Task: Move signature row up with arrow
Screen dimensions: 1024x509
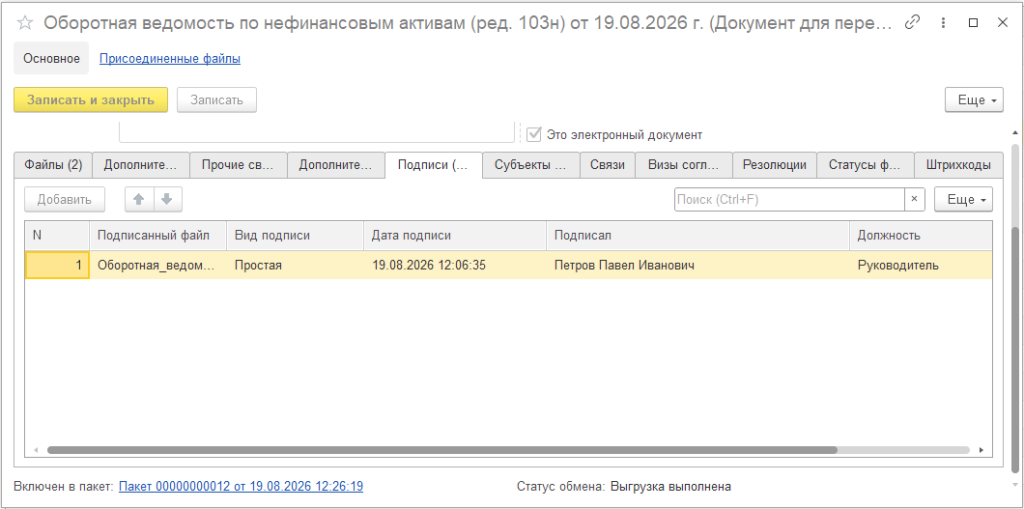Action: pyautogui.click(x=139, y=200)
